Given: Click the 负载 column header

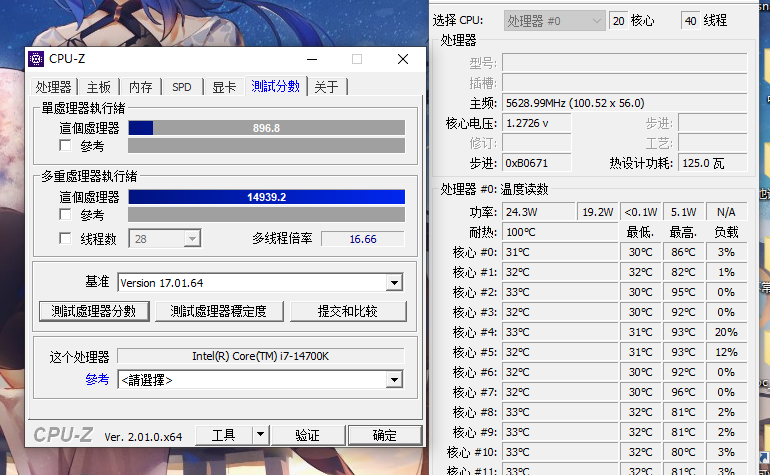Looking at the screenshot, I should (726, 232).
